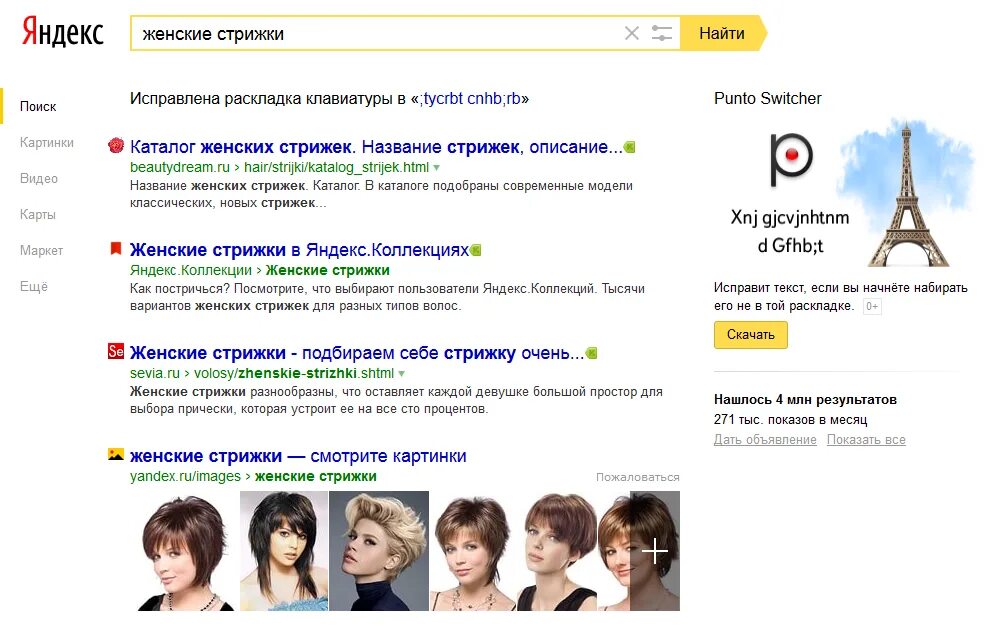Click the text Нашлось 4 млн результатов

point(805,400)
